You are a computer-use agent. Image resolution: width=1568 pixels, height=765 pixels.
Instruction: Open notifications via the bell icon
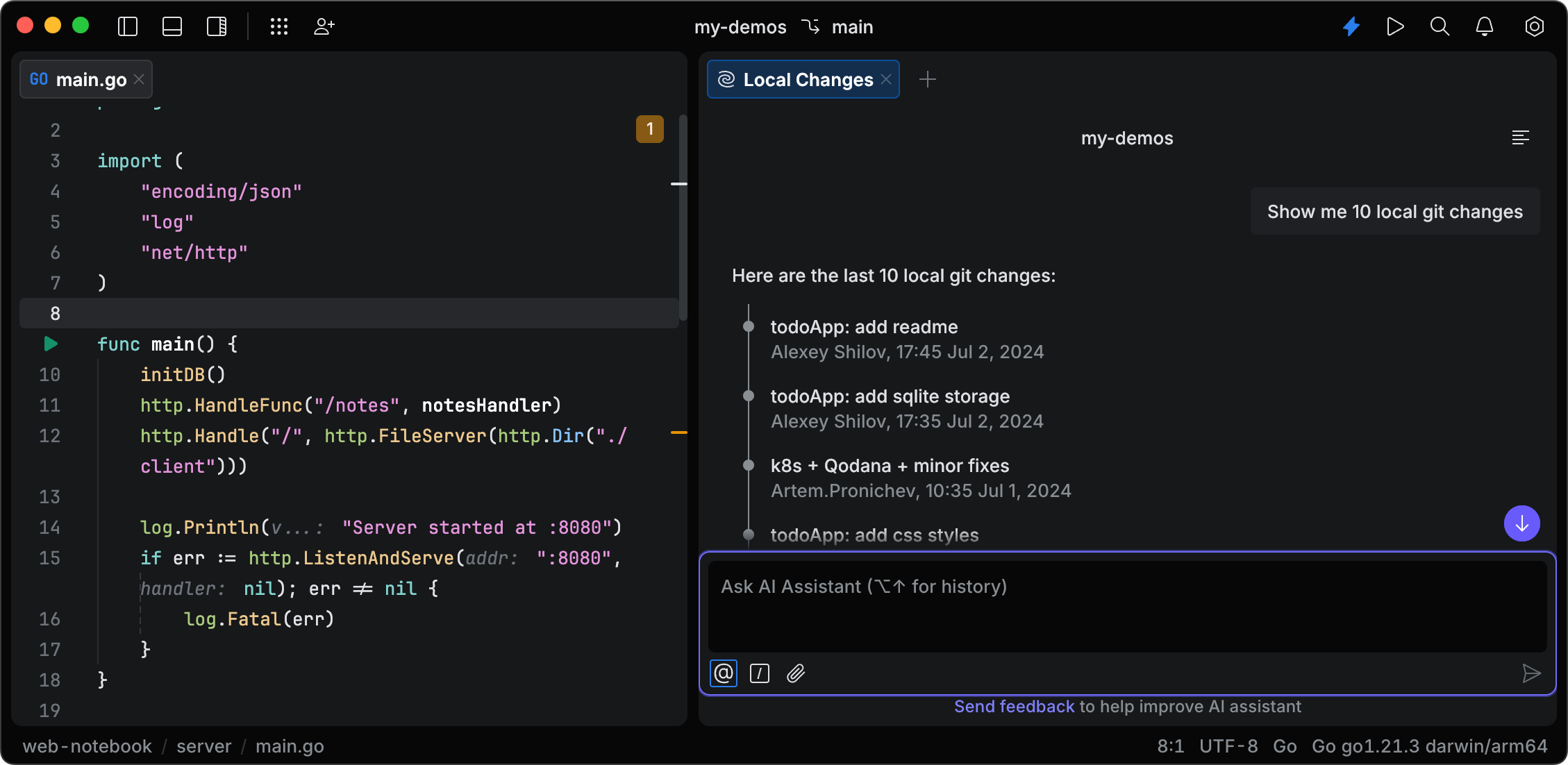1485,27
